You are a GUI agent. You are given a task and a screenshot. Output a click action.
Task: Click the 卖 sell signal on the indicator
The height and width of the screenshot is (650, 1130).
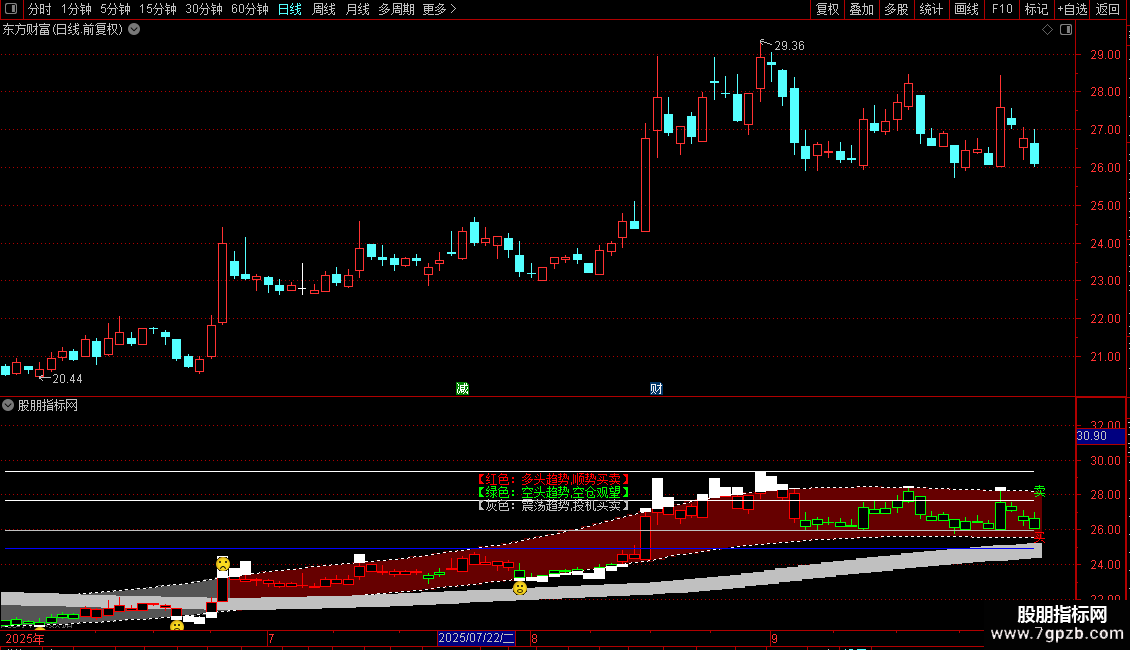coord(1039,491)
